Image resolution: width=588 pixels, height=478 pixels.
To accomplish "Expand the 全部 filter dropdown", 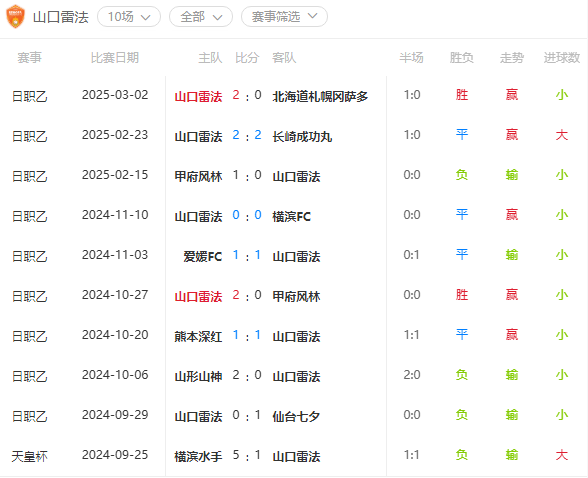I will coord(201,17).
